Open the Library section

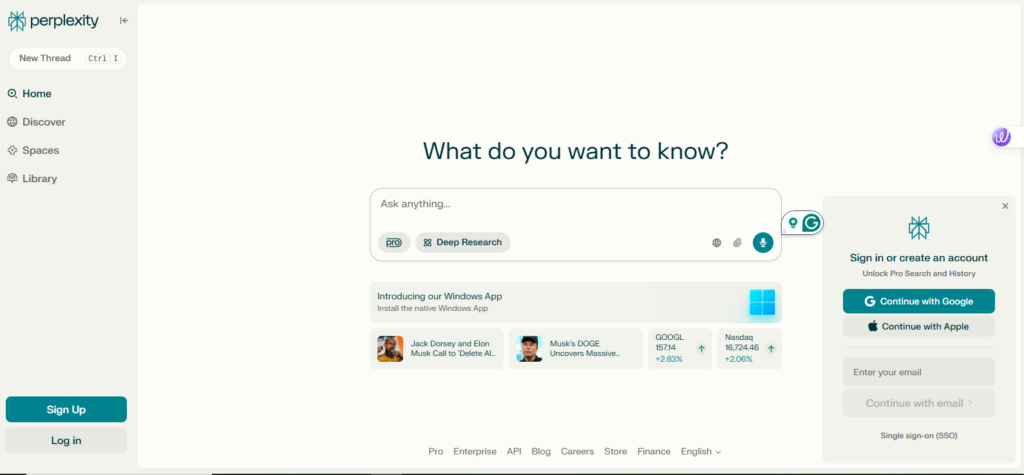pyautogui.click(x=39, y=178)
